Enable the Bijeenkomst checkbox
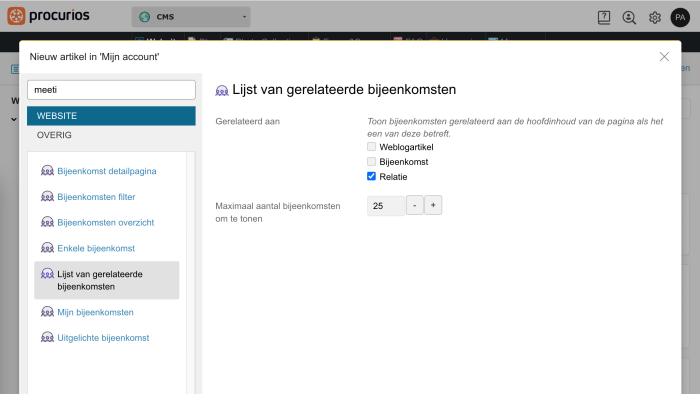 coord(371,161)
